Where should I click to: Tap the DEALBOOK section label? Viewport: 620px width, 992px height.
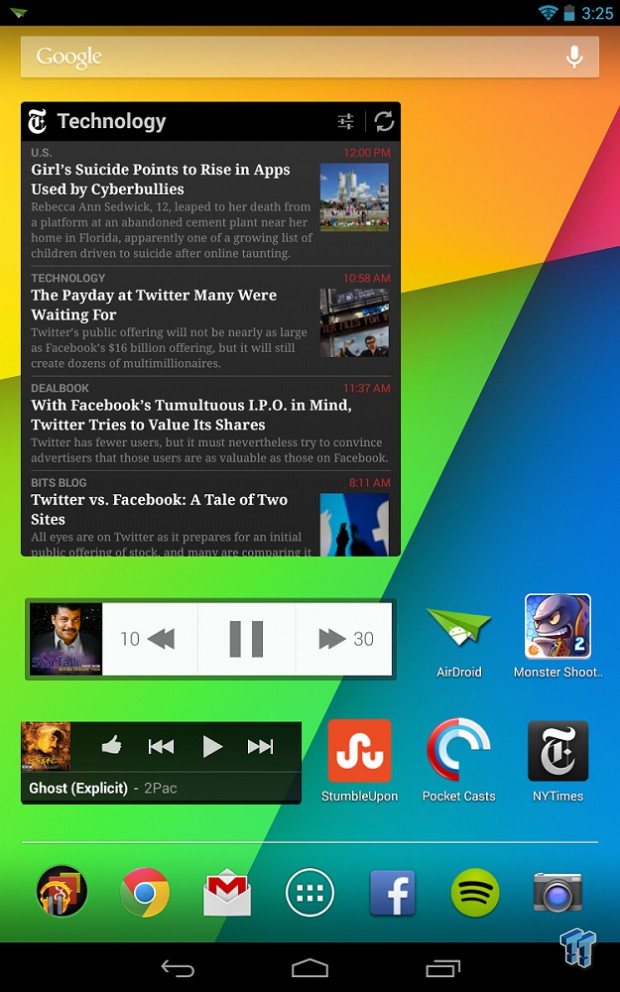tap(60, 388)
